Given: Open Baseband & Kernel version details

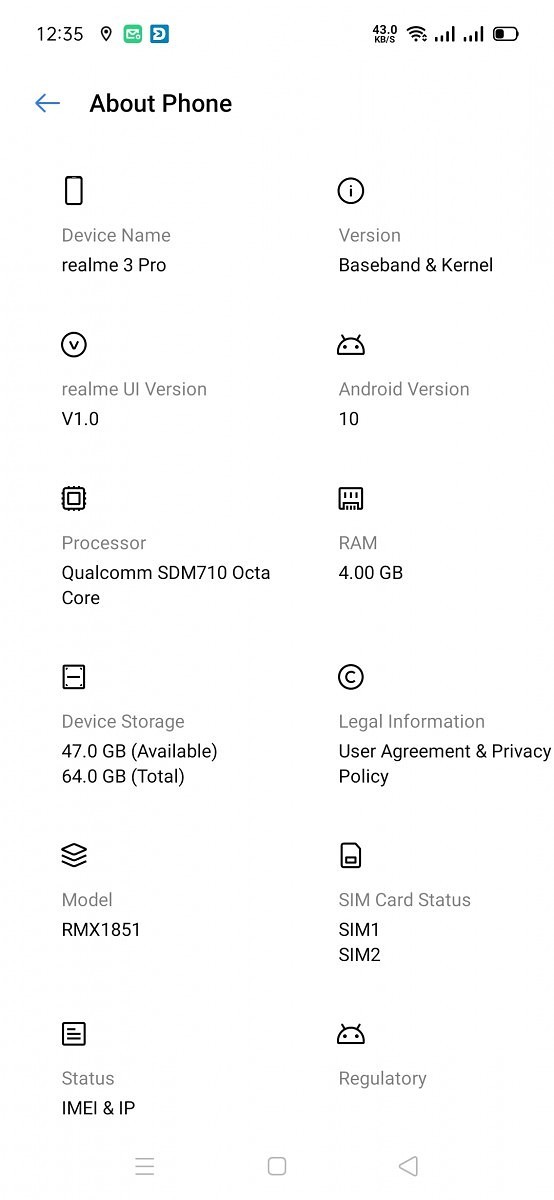Looking at the screenshot, I should (x=416, y=265).
